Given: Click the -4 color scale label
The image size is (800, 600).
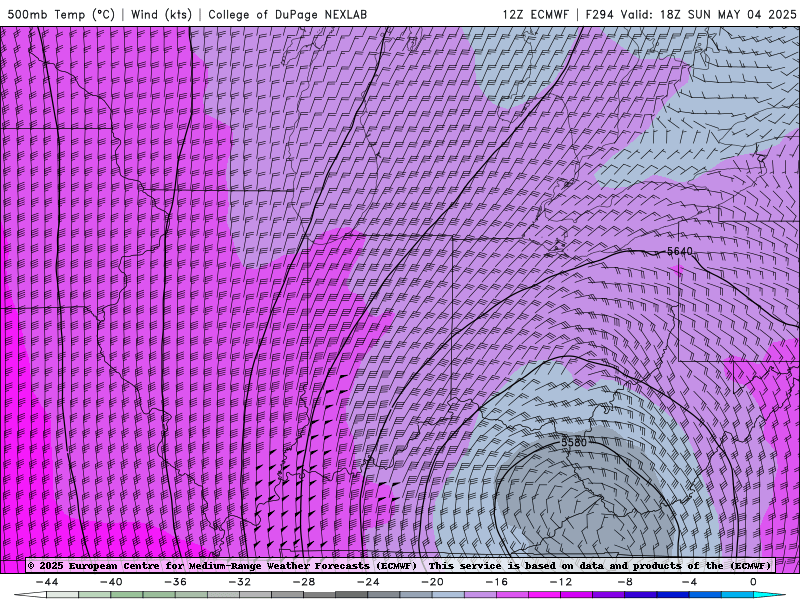Looking at the screenshot, I should tap(689, 582).
